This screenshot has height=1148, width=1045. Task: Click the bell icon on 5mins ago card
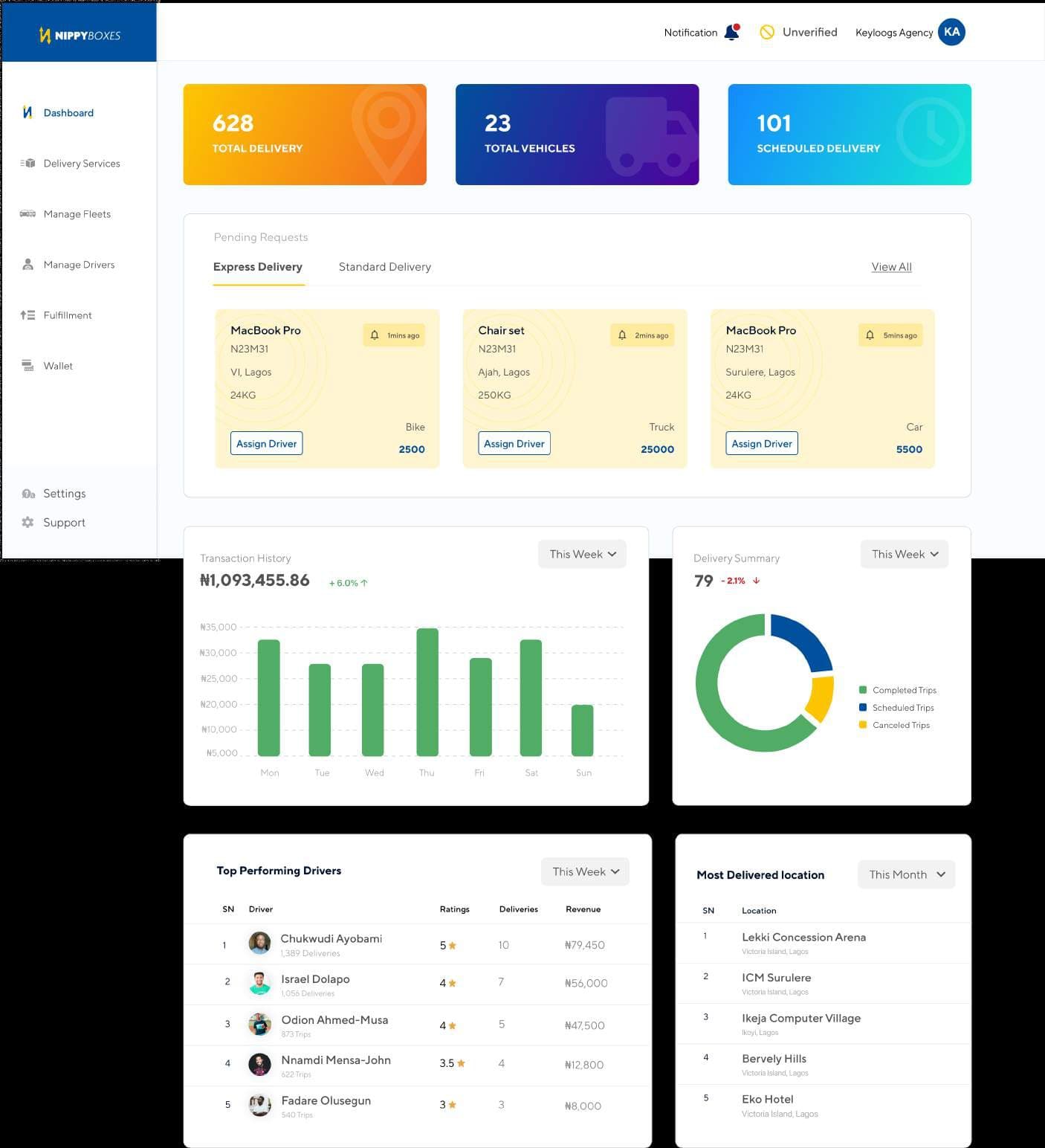point(870,335)
